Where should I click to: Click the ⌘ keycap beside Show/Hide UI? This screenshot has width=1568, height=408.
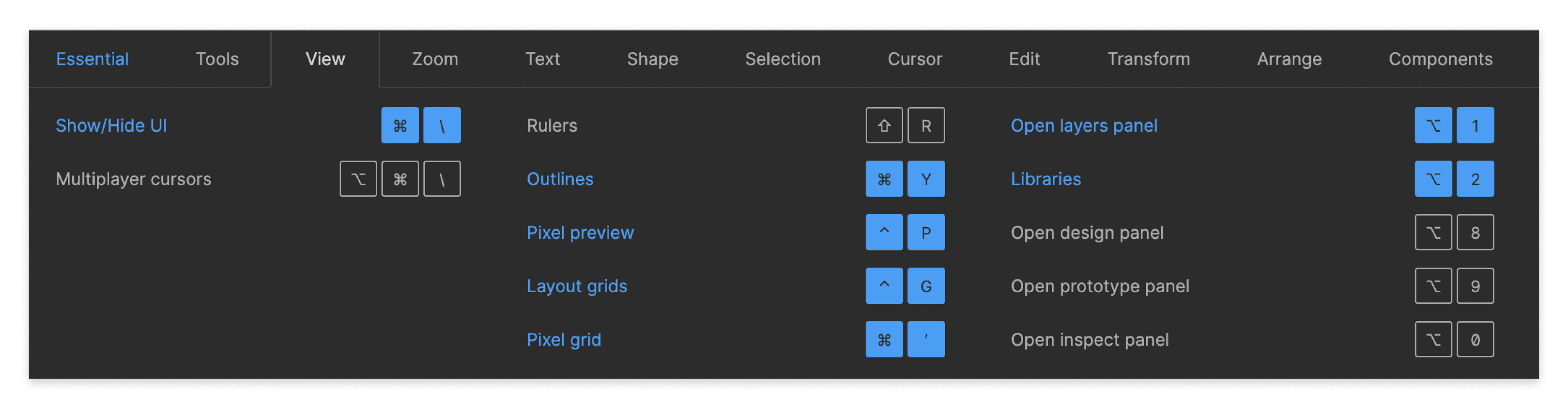pyautogui.click(x=400, y=125)
